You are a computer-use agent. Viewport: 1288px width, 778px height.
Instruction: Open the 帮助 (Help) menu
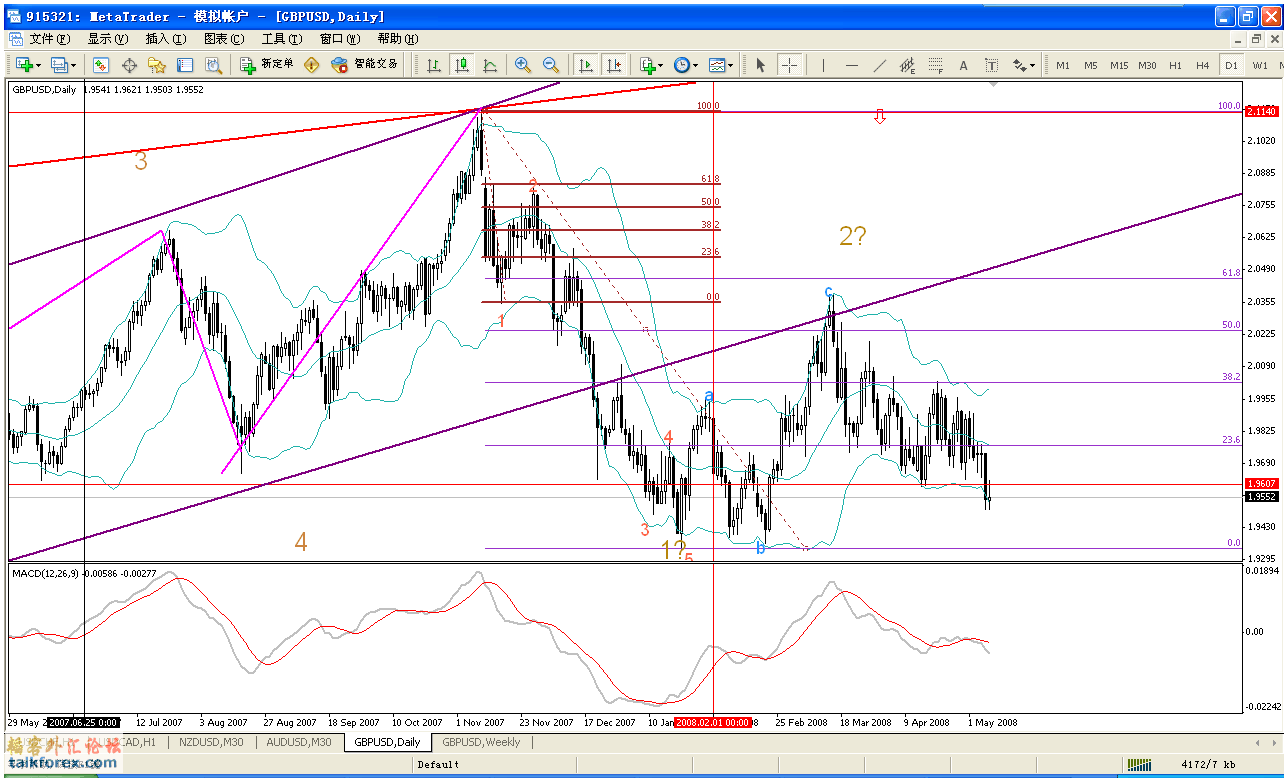[398, 39]
